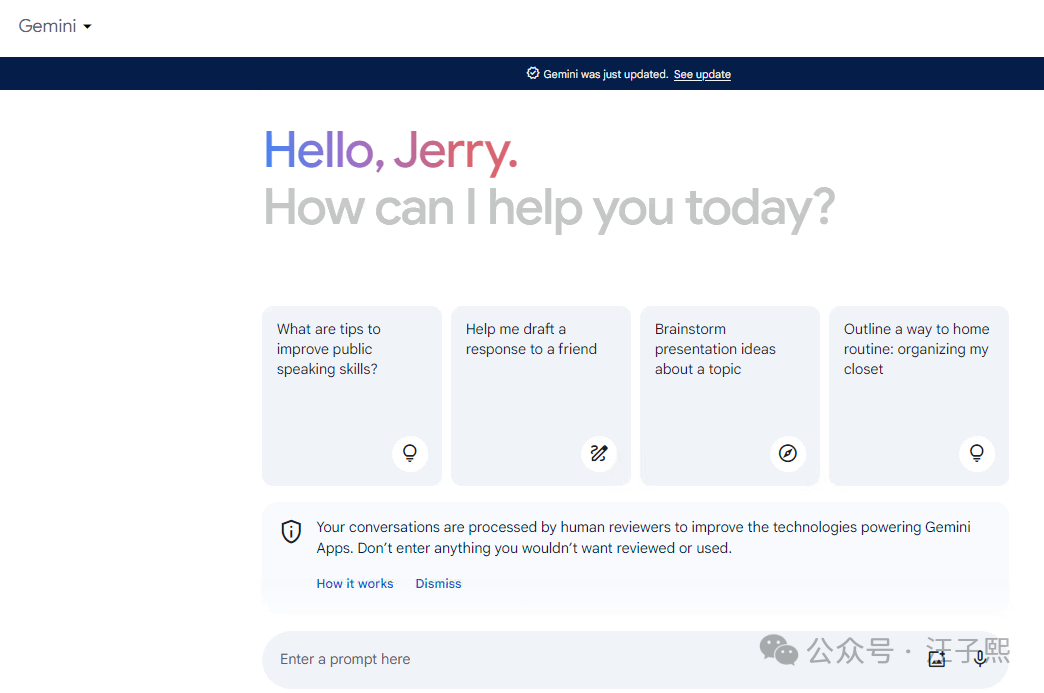Click lightbulb icon on public speaking card
The image size is (1044, 693).
click(x=409, y=453)
